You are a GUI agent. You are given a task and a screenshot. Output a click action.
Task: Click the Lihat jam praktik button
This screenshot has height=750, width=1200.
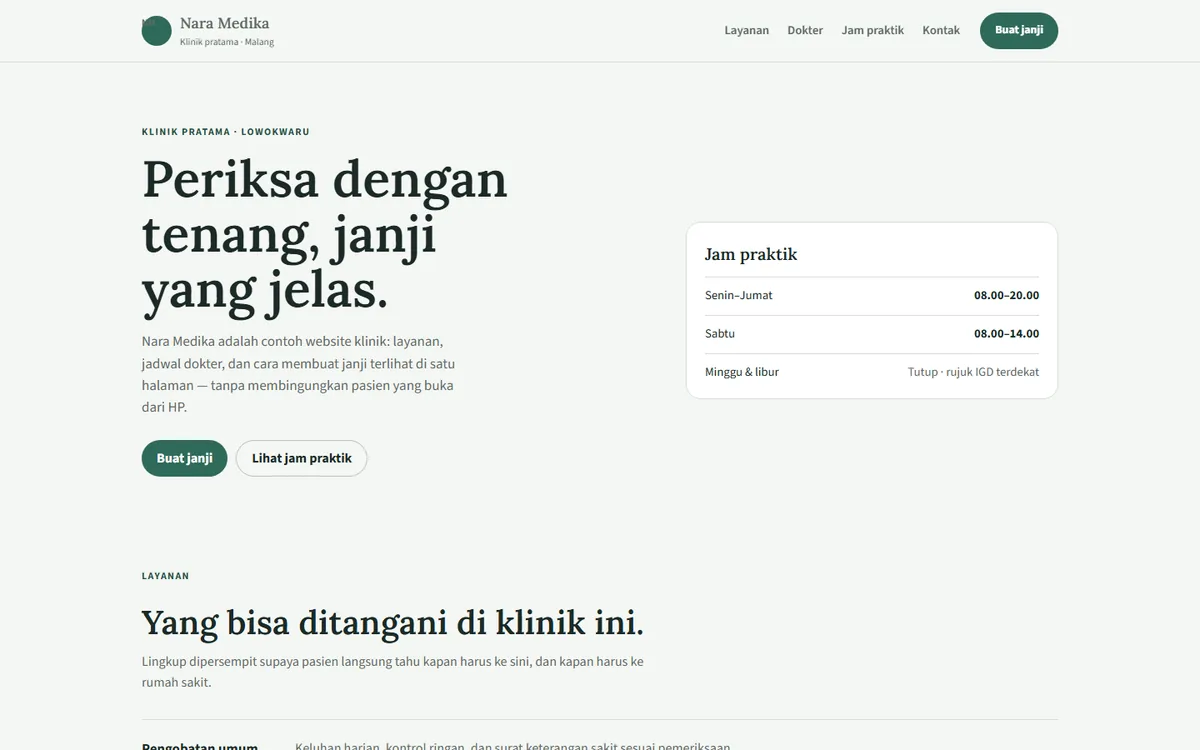click(302, 458)
